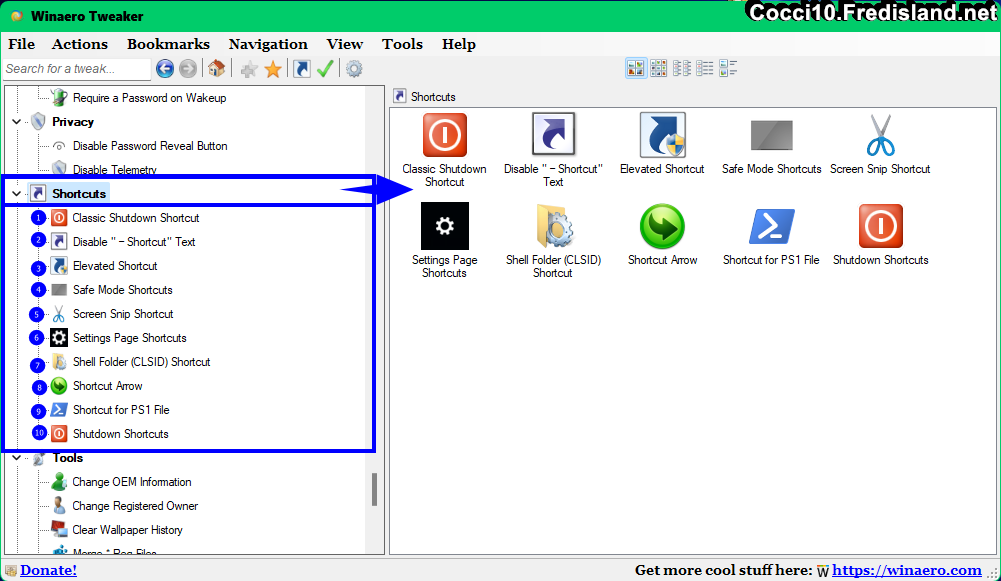Screen dimensions: 1001x581
Task: Select Change Registered Owner in tree
Action: coord(135,506)
